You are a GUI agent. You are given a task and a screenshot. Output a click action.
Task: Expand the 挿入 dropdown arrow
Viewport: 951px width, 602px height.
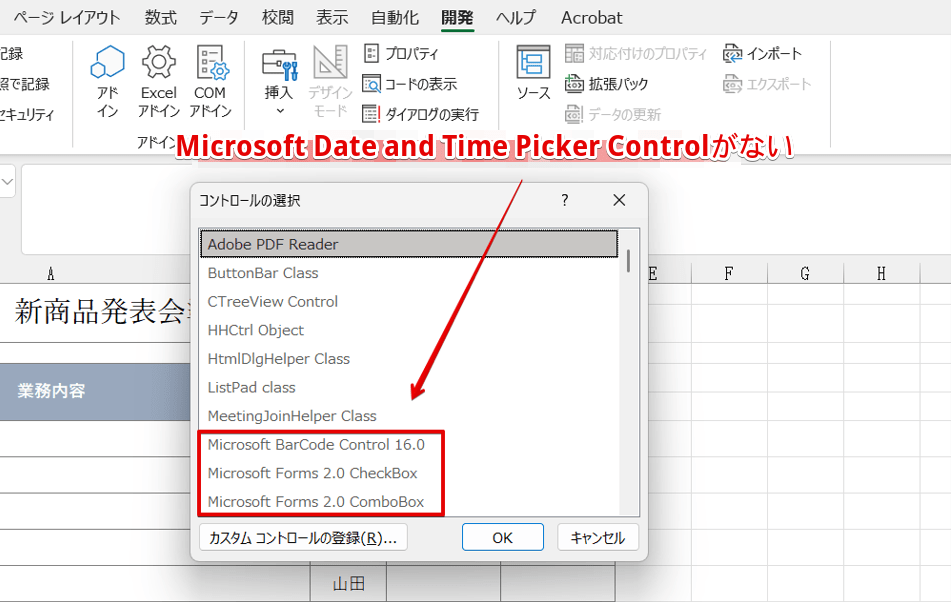(x=280, y=111)
